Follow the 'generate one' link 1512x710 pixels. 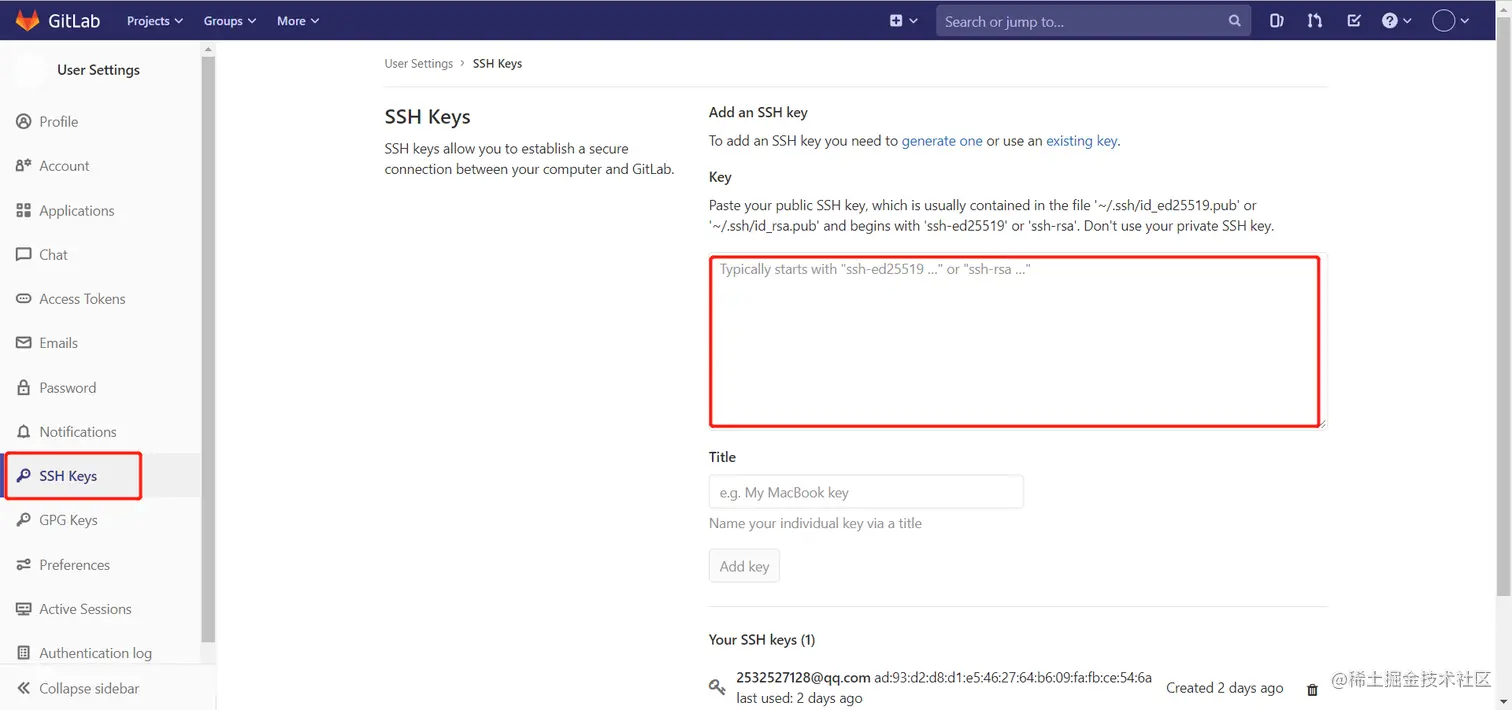942,141
